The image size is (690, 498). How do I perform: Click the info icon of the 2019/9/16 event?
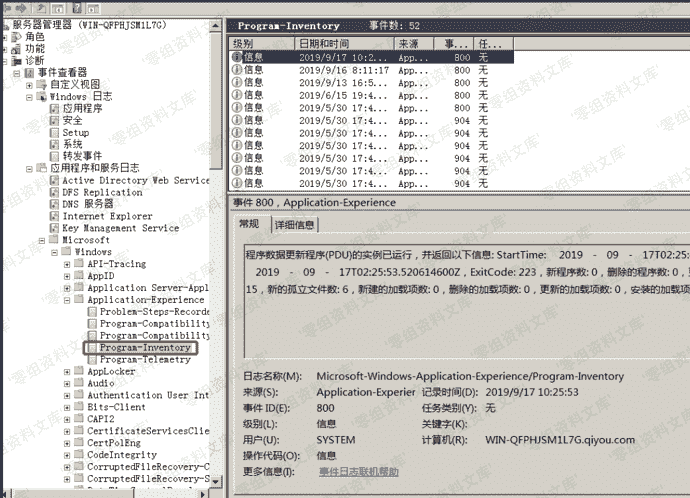point(237,70)
